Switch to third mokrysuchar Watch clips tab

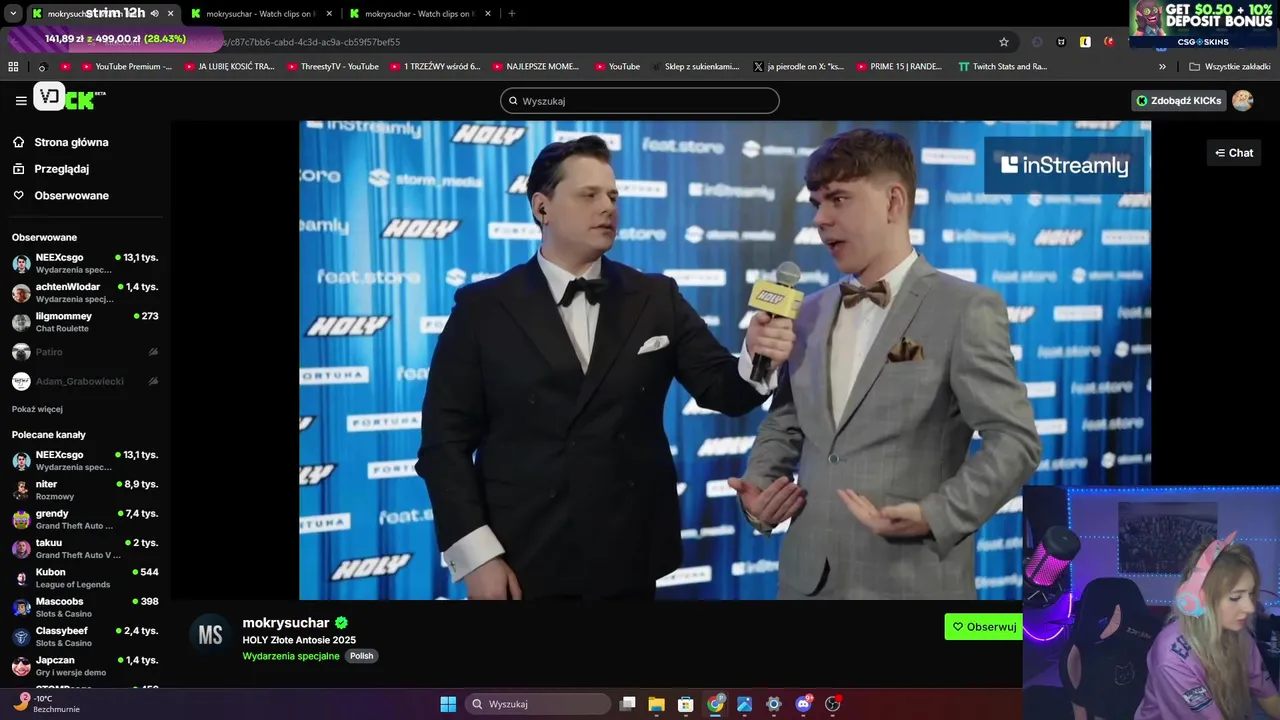420,14
